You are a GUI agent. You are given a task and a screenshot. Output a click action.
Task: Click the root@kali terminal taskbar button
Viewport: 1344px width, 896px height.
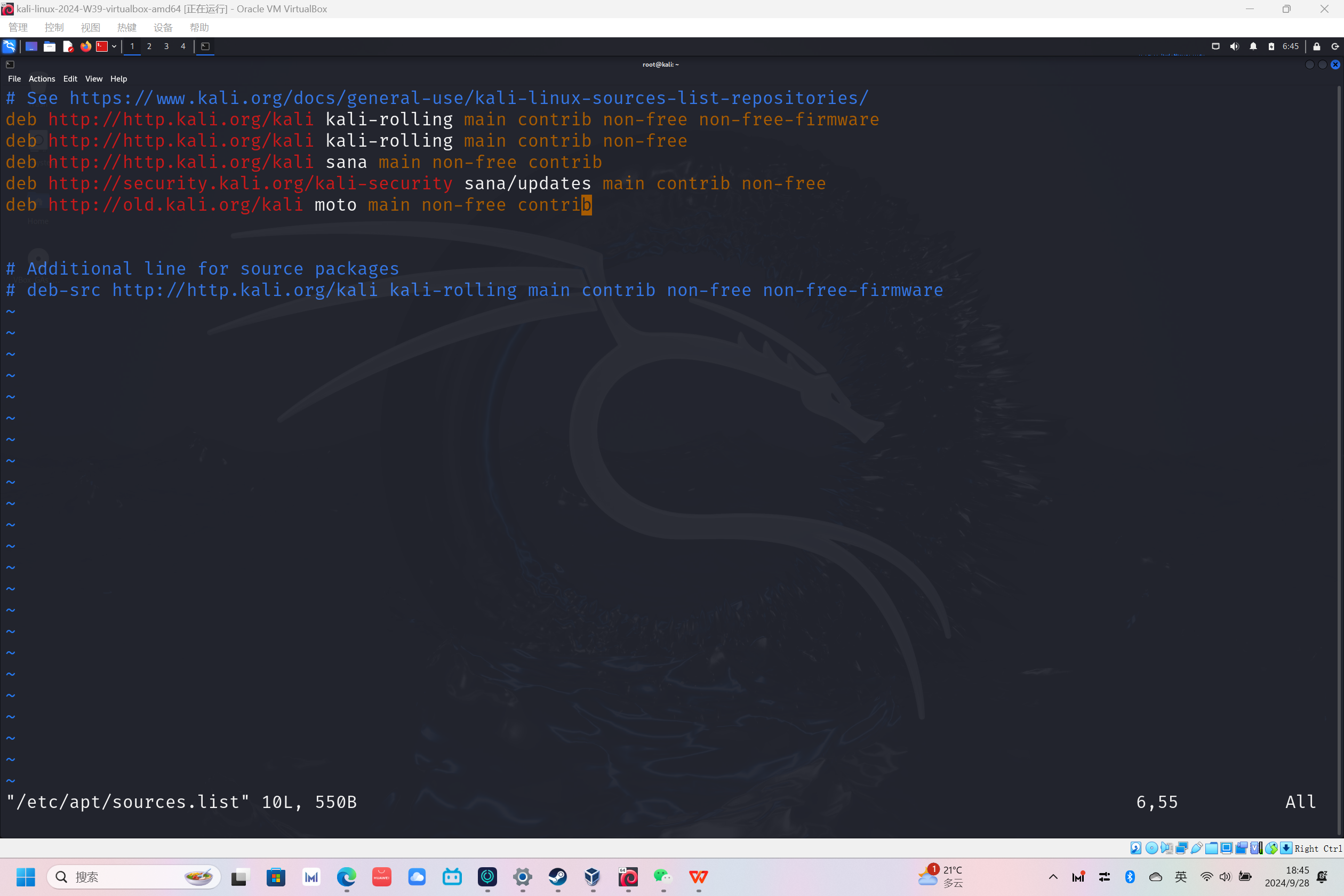tap(206, 46)
